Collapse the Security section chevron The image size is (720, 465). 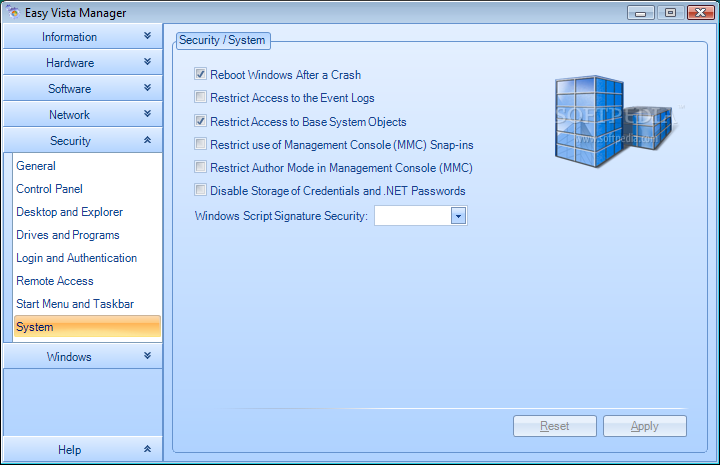[x=147, y=140]
